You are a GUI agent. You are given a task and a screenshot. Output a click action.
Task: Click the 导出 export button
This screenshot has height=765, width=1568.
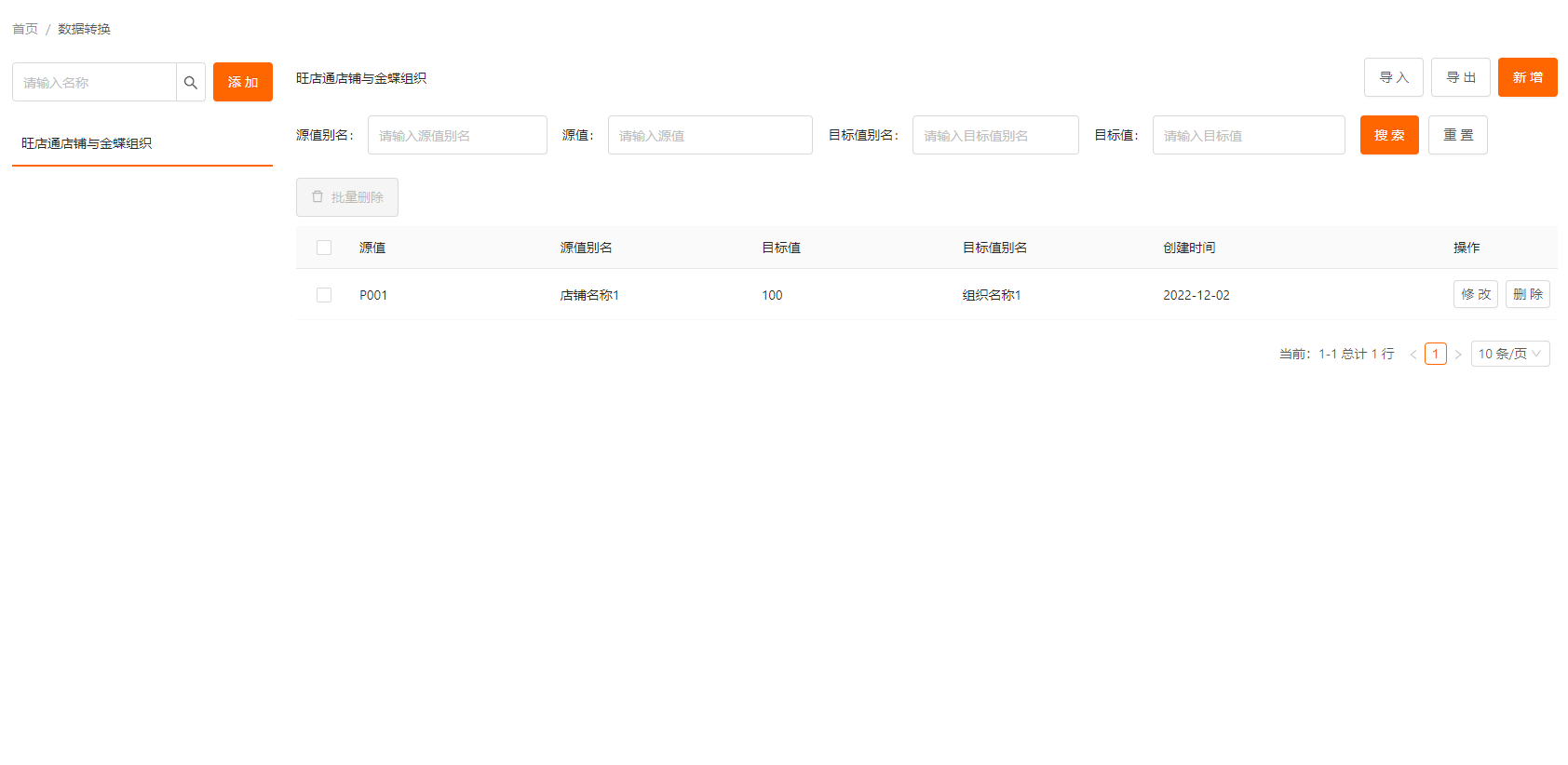(x=1460, y=78)
